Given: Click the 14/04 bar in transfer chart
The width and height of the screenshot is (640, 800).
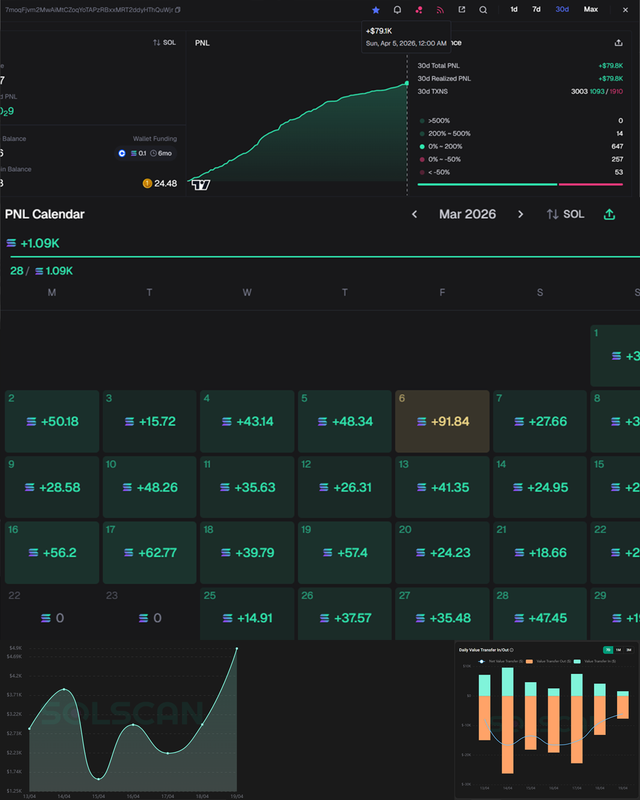Looking at the screenshot, I should pos(507,720).
